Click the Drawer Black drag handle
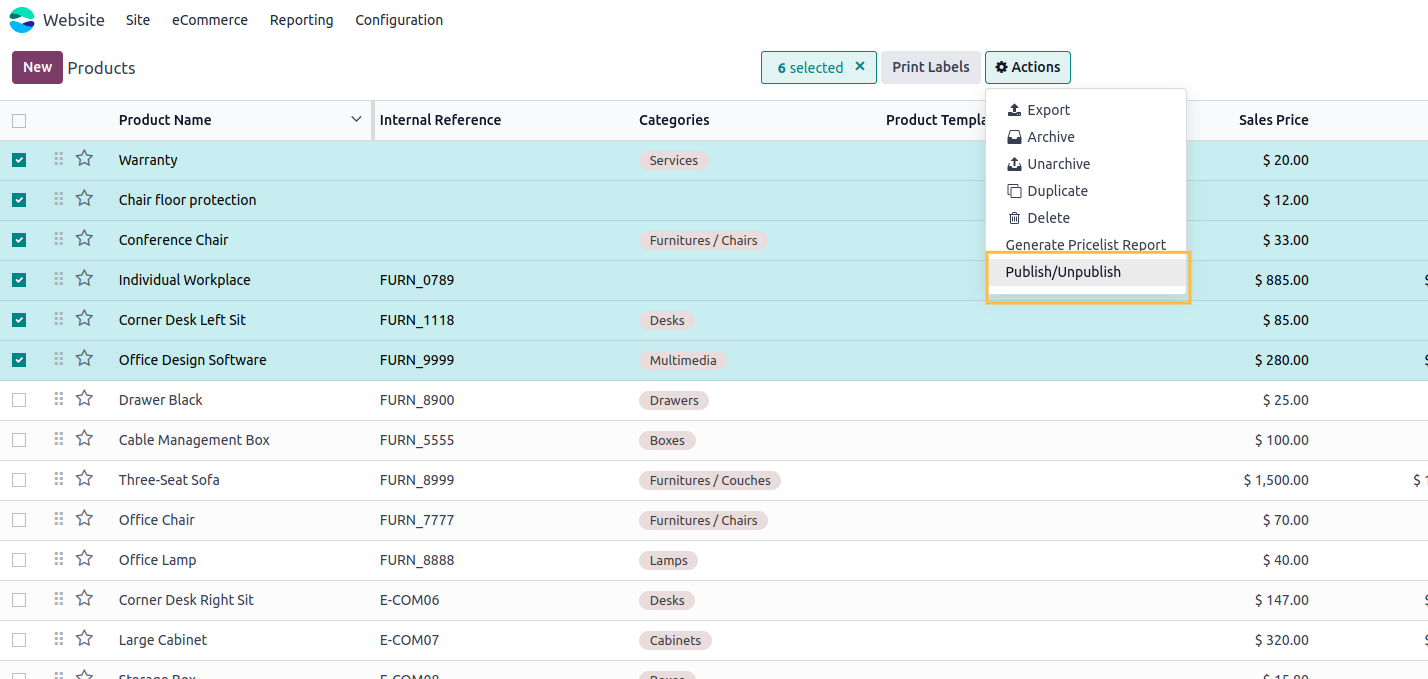This screenshot has height=679, width=1428. point(59,399)
